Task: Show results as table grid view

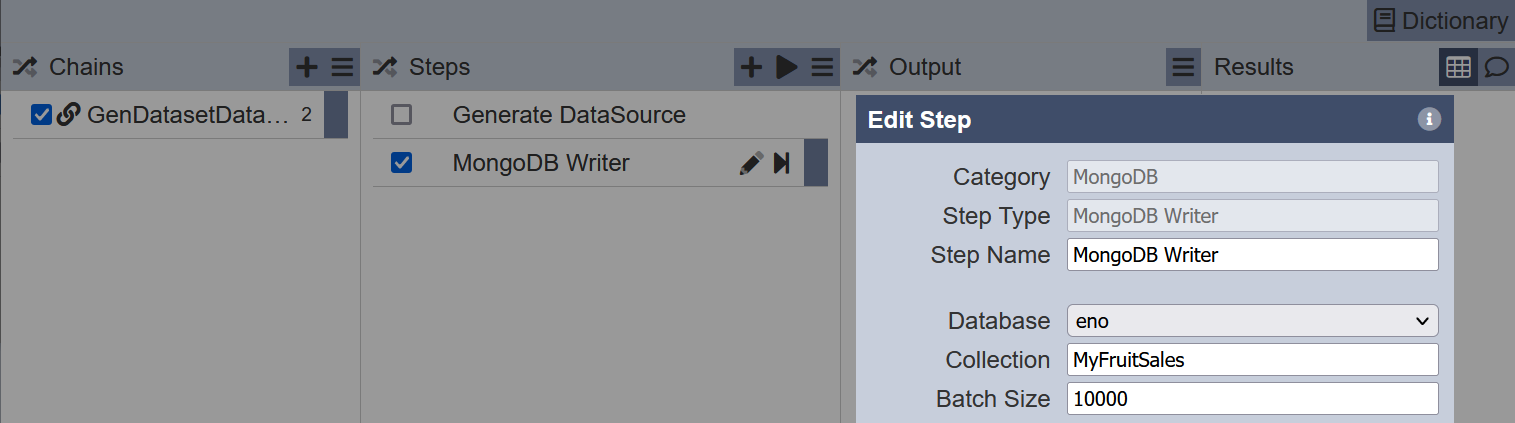Action: click(x=1458, y=67)
